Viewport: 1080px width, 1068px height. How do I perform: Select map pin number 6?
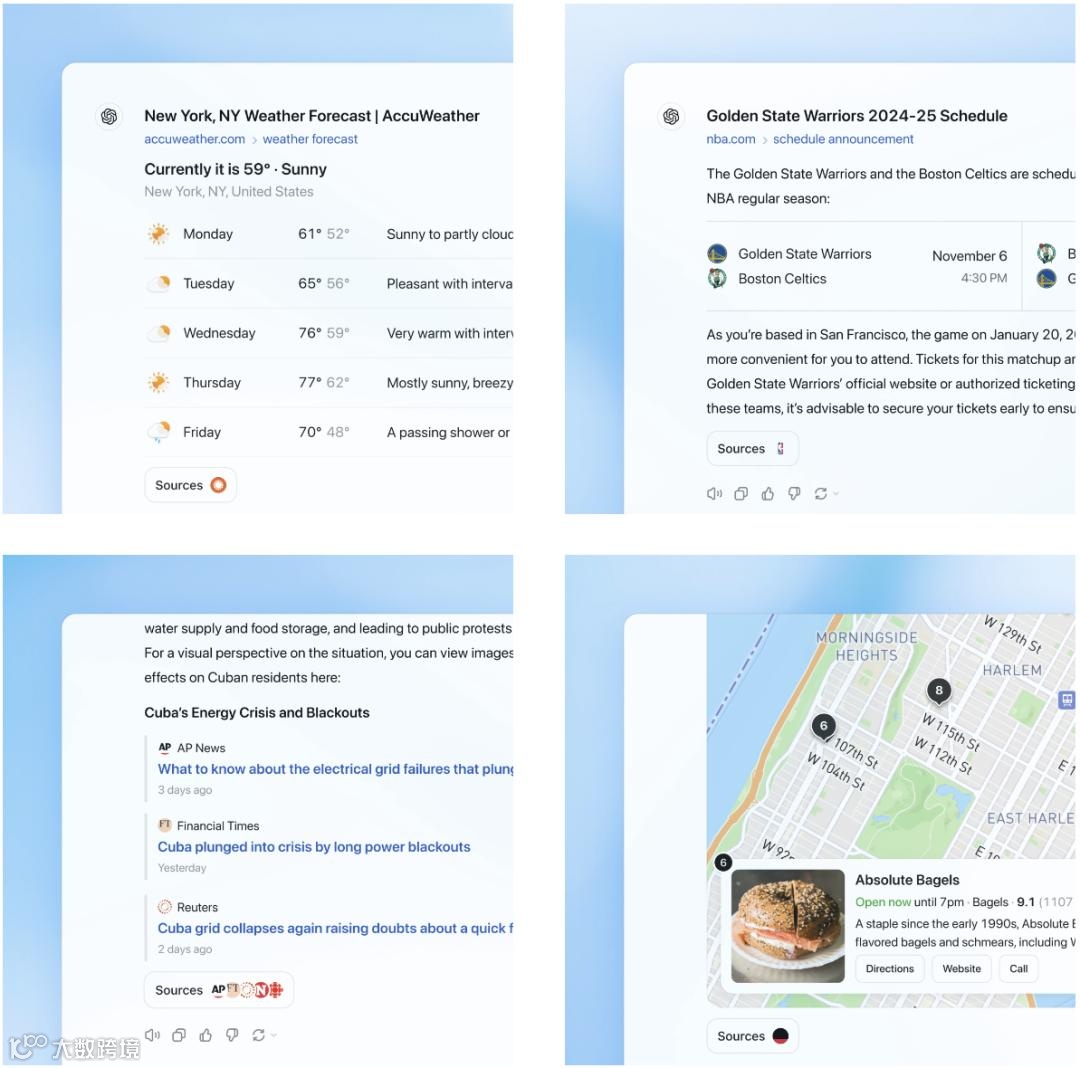824,726
